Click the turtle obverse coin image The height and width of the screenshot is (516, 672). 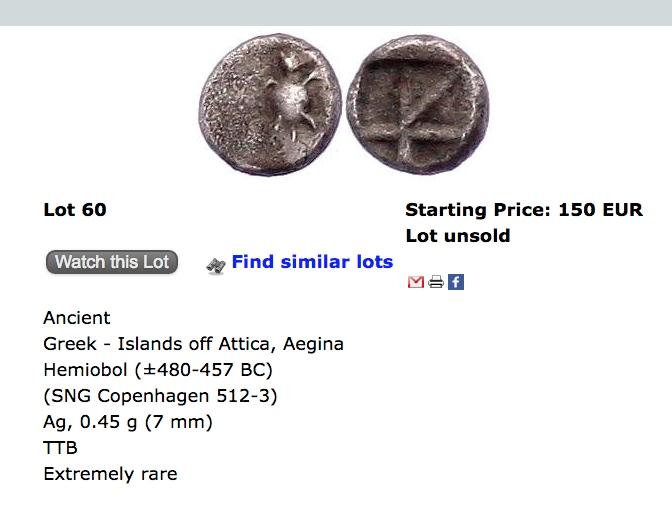[x=270, y=103]
